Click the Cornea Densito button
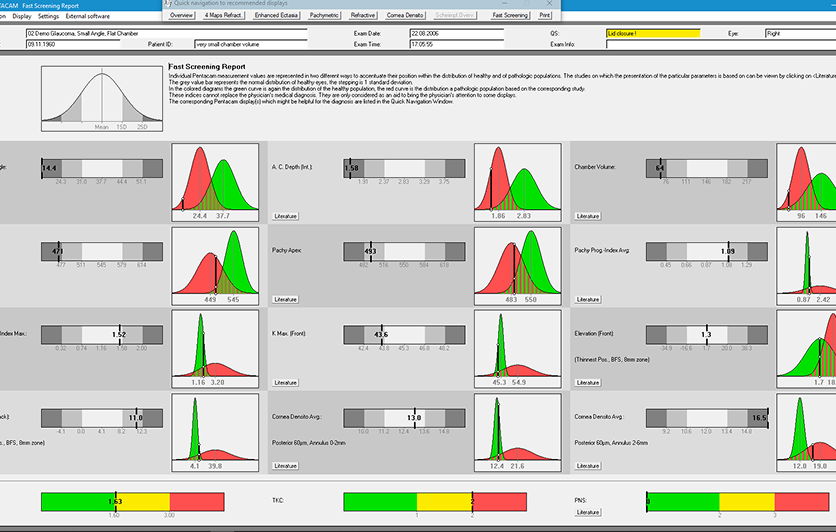The image size is (836, 532). [x=405, y=15]
